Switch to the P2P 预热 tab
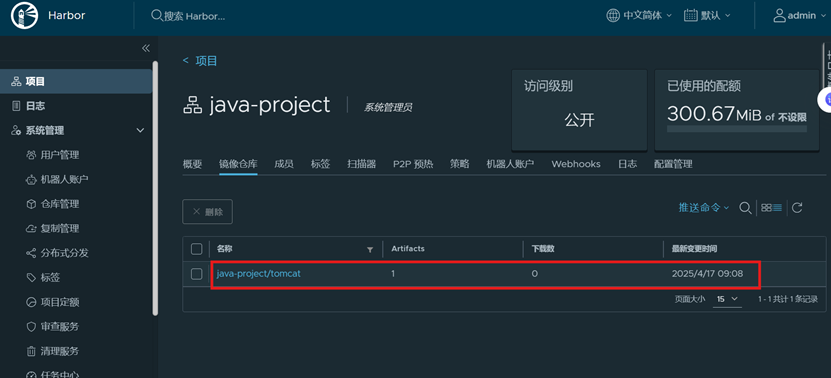This screenshot has width=831, height=378. 413,164
